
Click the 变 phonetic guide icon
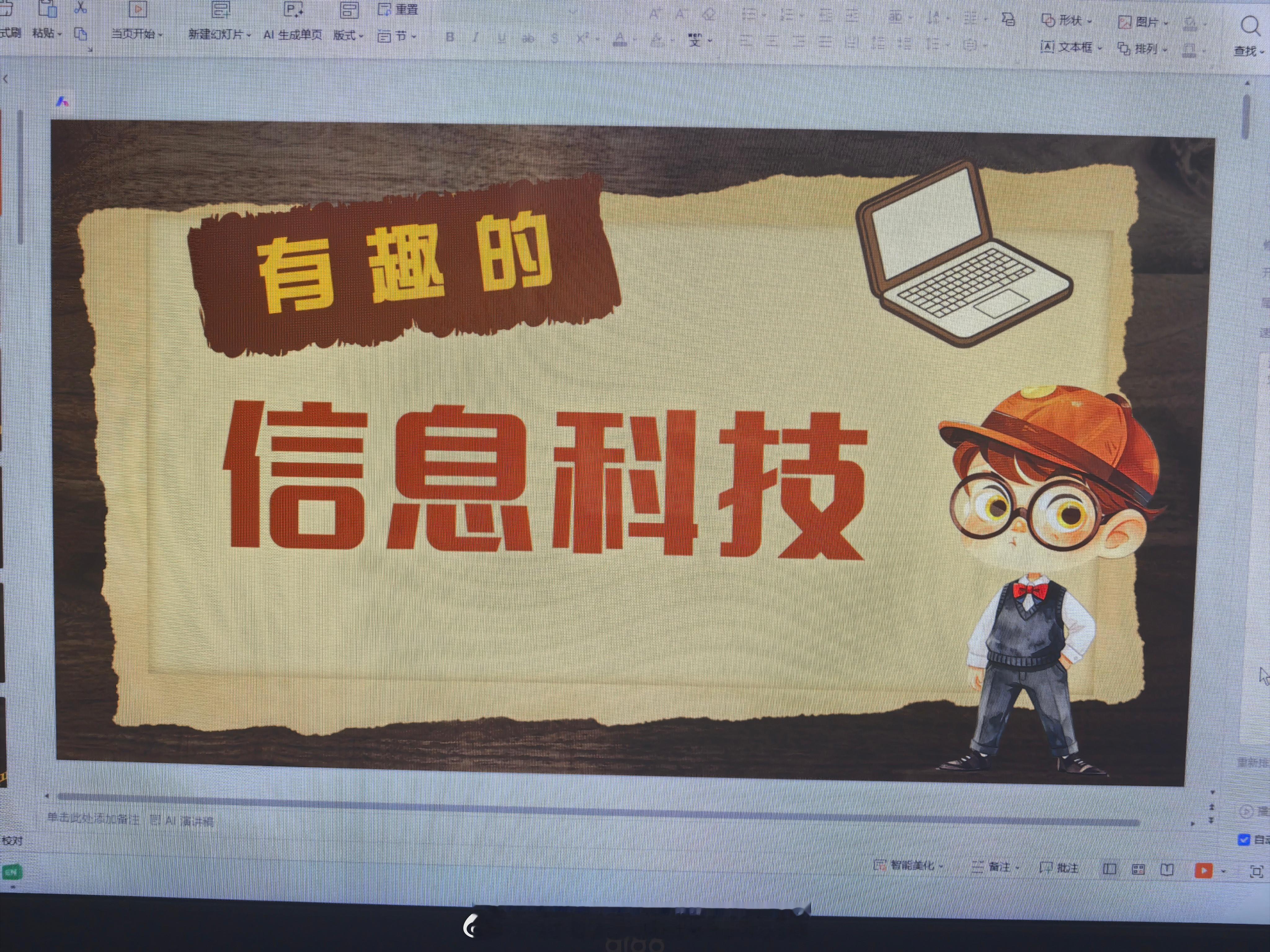pos(695,40)
